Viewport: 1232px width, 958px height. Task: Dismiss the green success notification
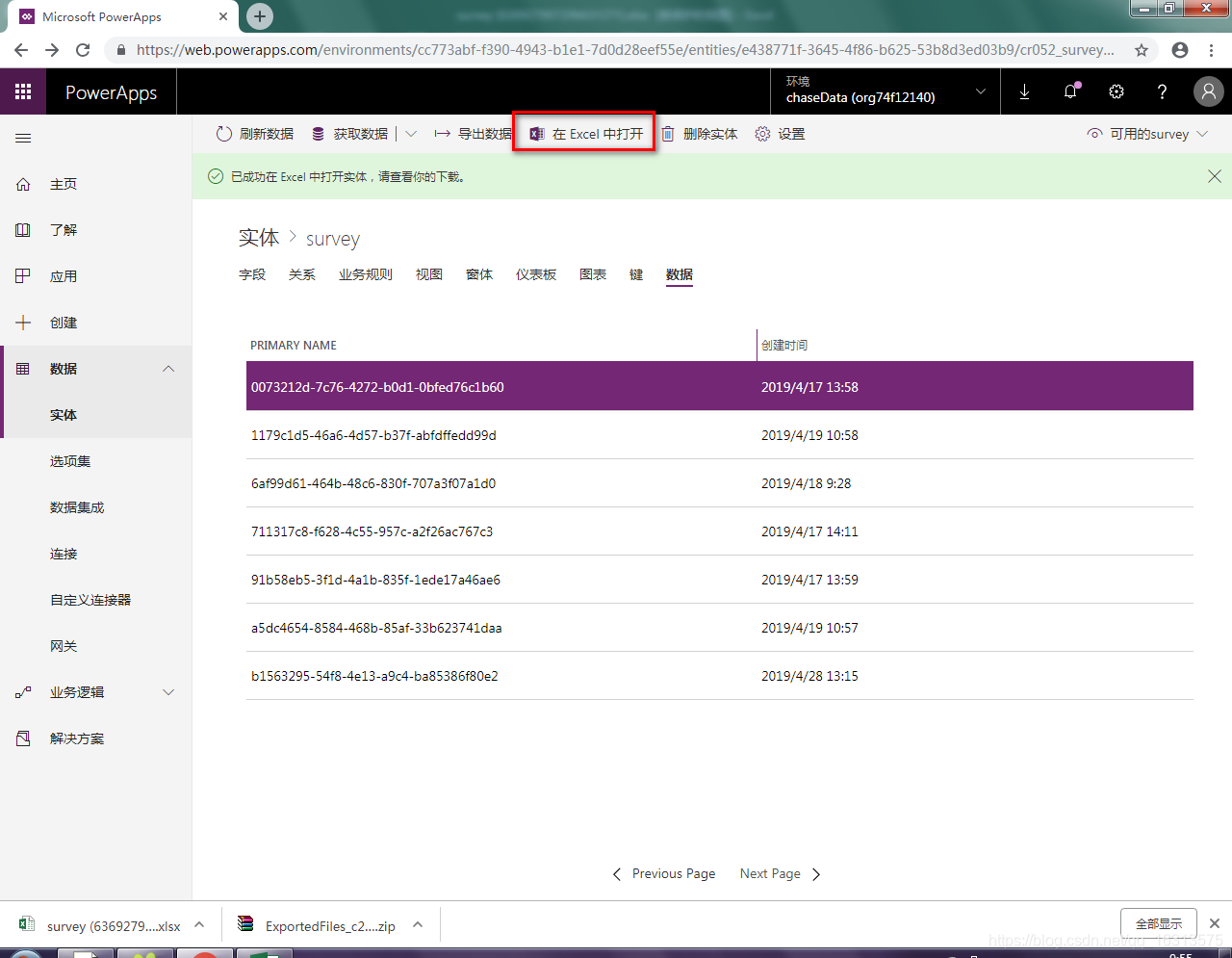pos(1215,176)
